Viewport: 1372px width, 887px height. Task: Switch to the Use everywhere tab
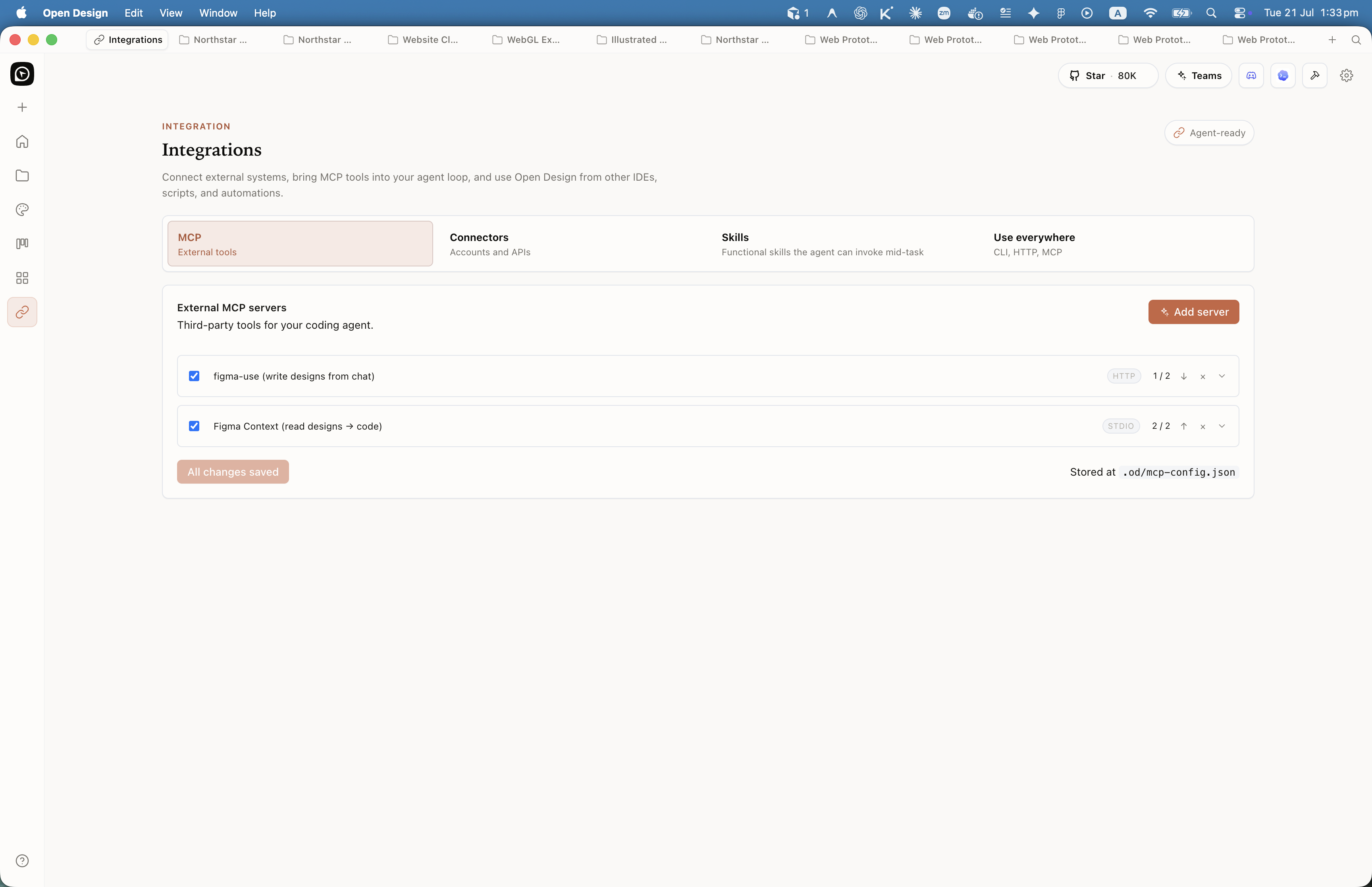coord(1115,244)
